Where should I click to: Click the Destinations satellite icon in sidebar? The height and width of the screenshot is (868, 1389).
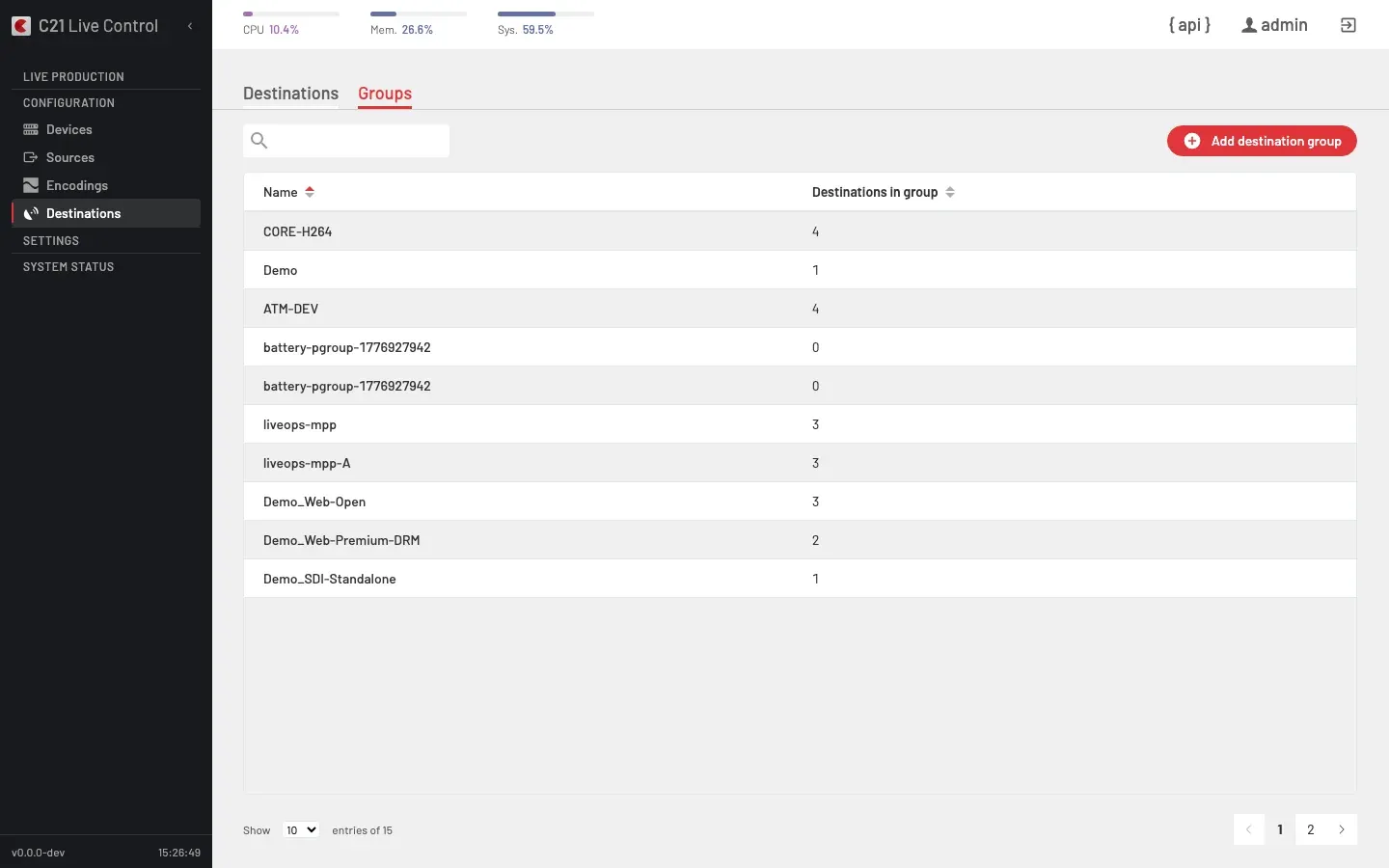point(31,213)
